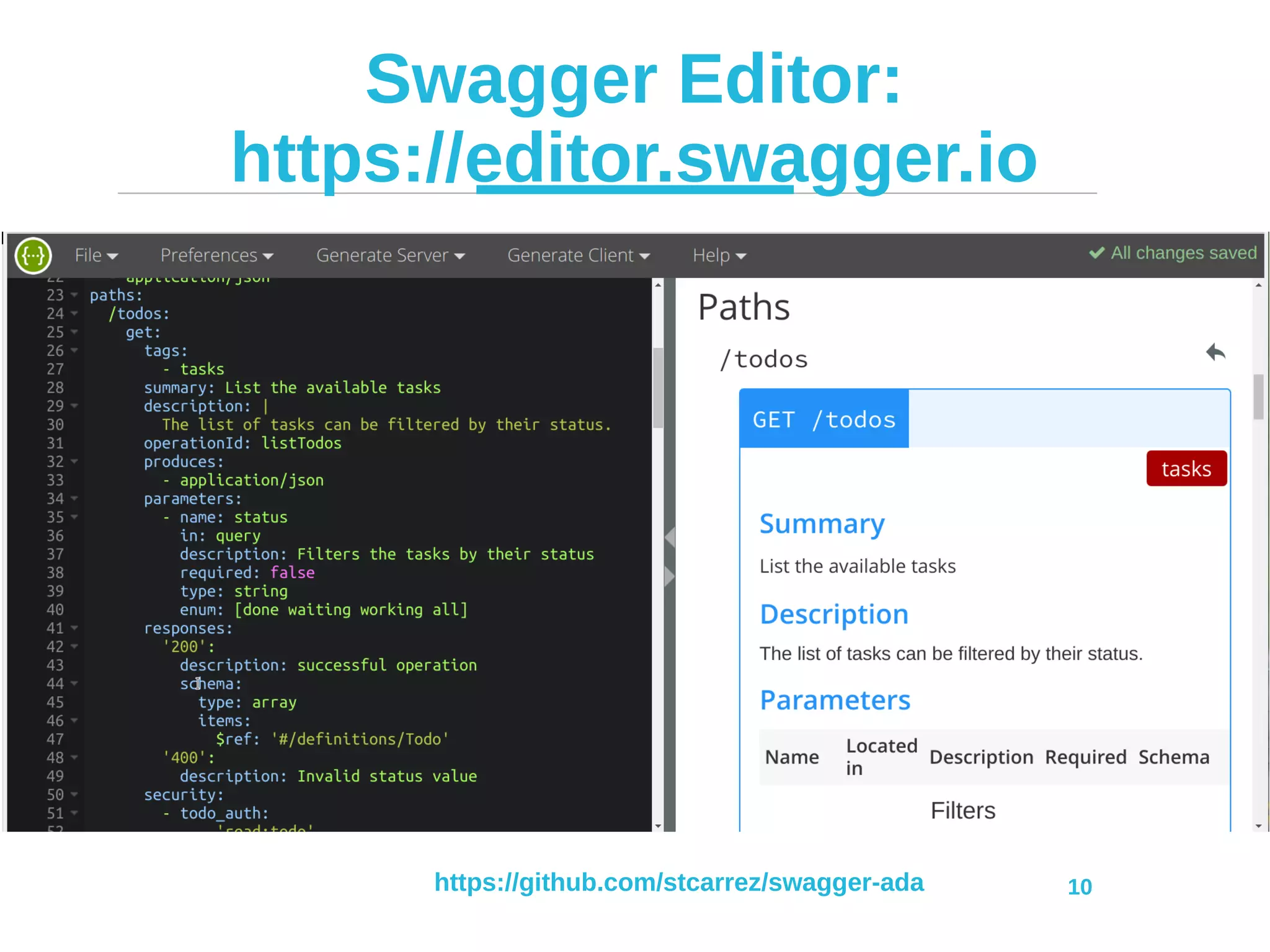This screenshot has height=952, width=1270.
Task: Click 'description: Invalid status value' on line 49
Action: tap(329, 776)
